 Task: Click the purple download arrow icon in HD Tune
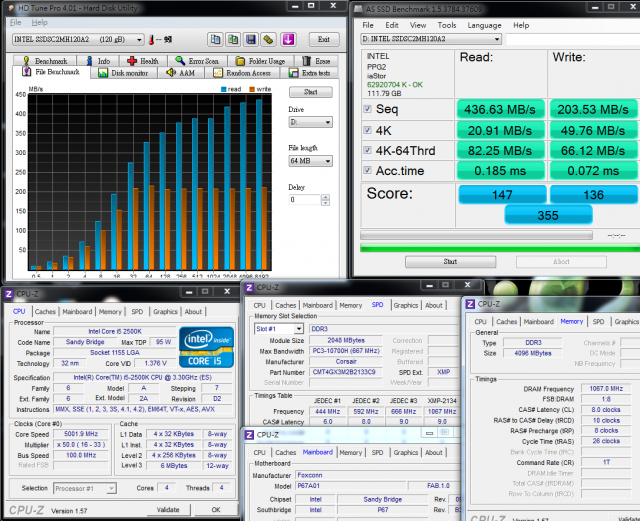(x=288, y=40)
